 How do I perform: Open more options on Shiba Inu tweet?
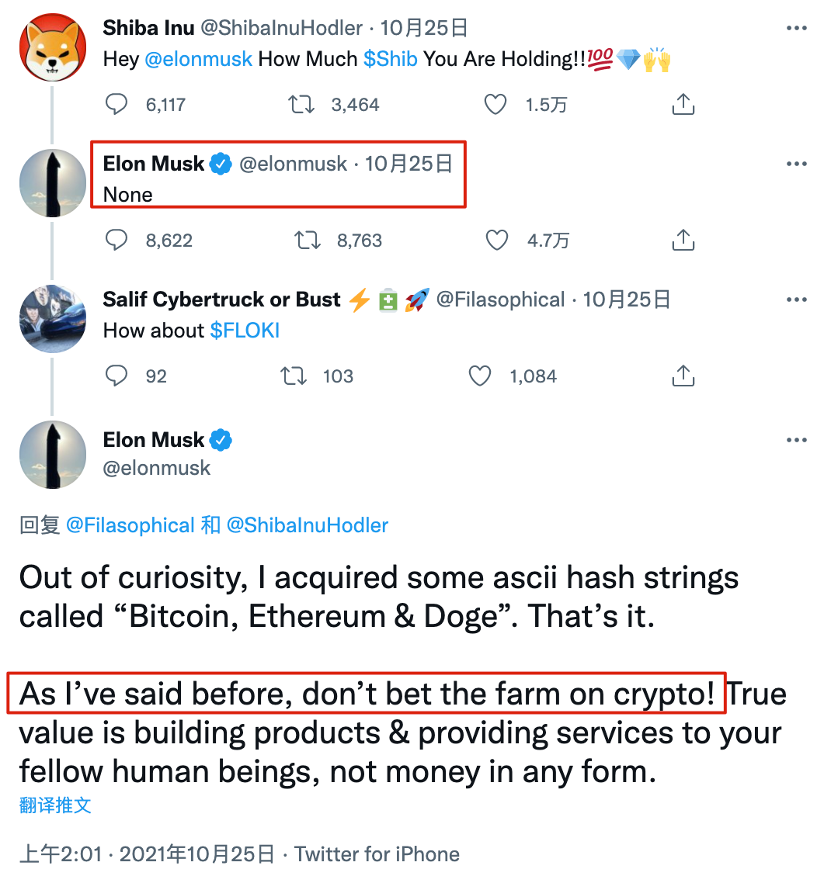coord(796,28)
